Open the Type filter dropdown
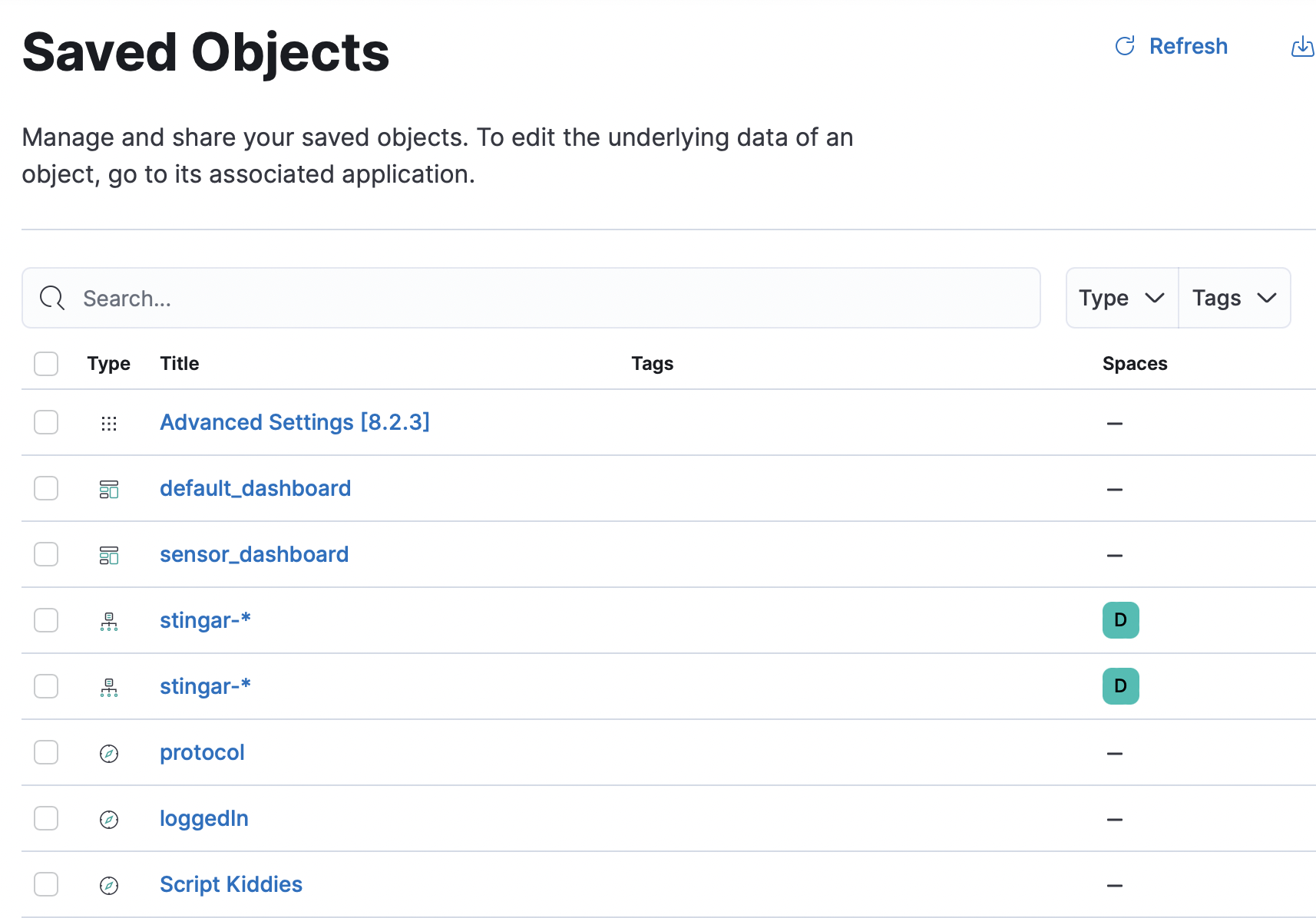Image resolution: width=1316 pixels, height=918 pixels. pyautogui.click(x=1122, y=298)
